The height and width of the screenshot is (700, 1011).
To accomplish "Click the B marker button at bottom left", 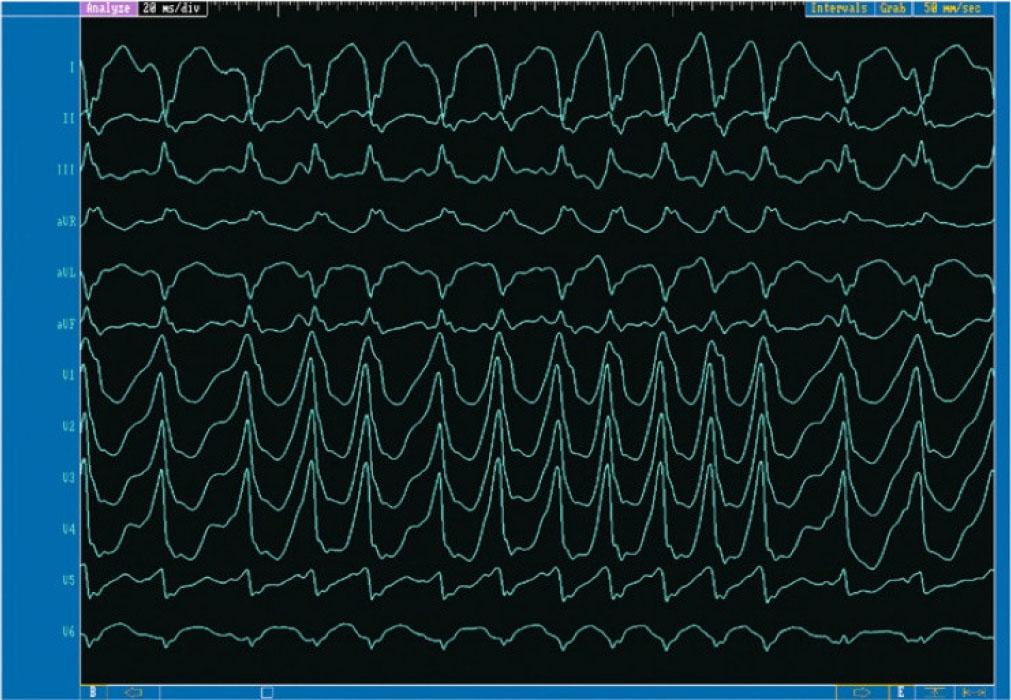I will click(91, 691).
